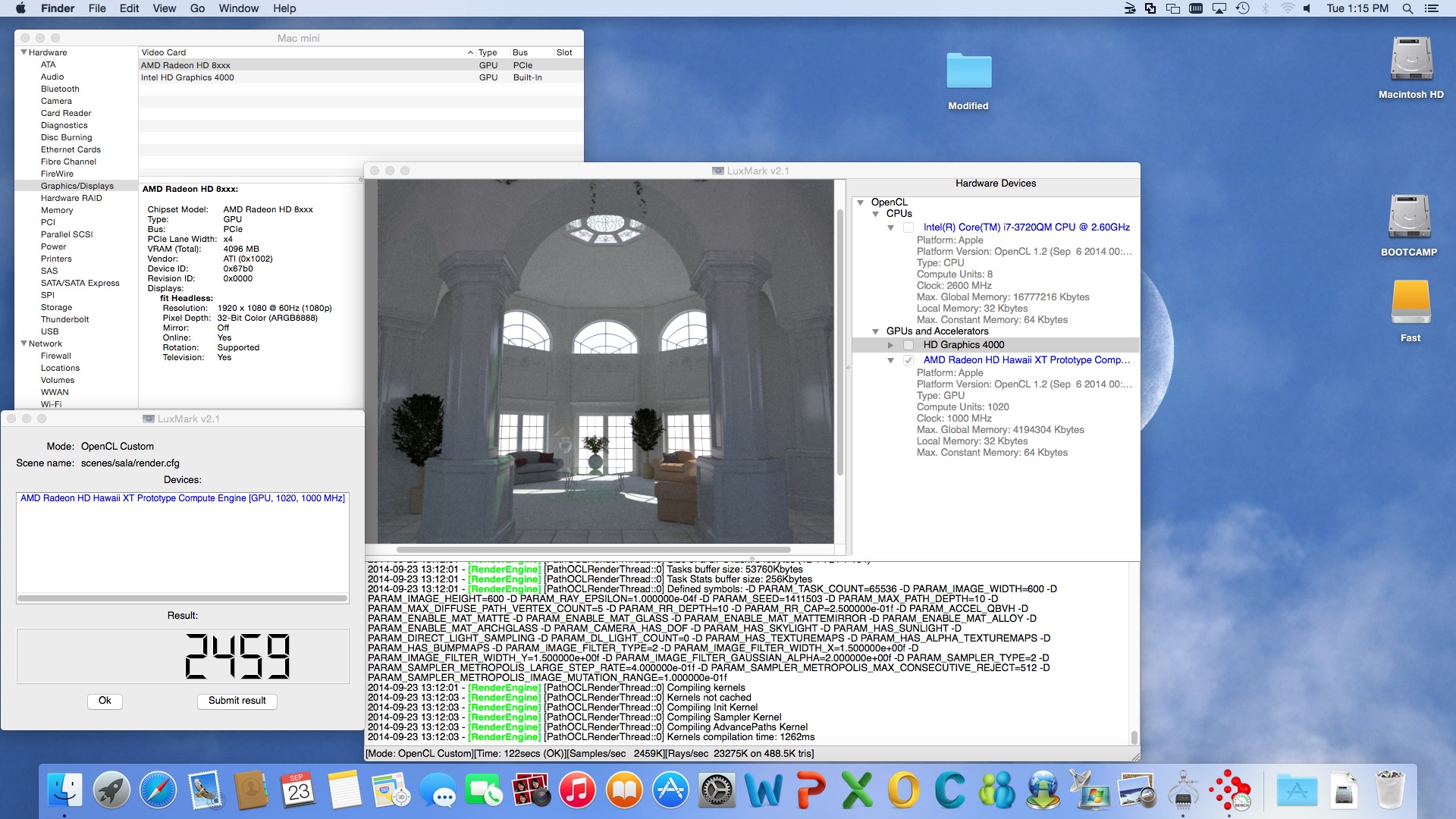Open Finder from the dock
1456x819 pixels.
tap(64, 790)
